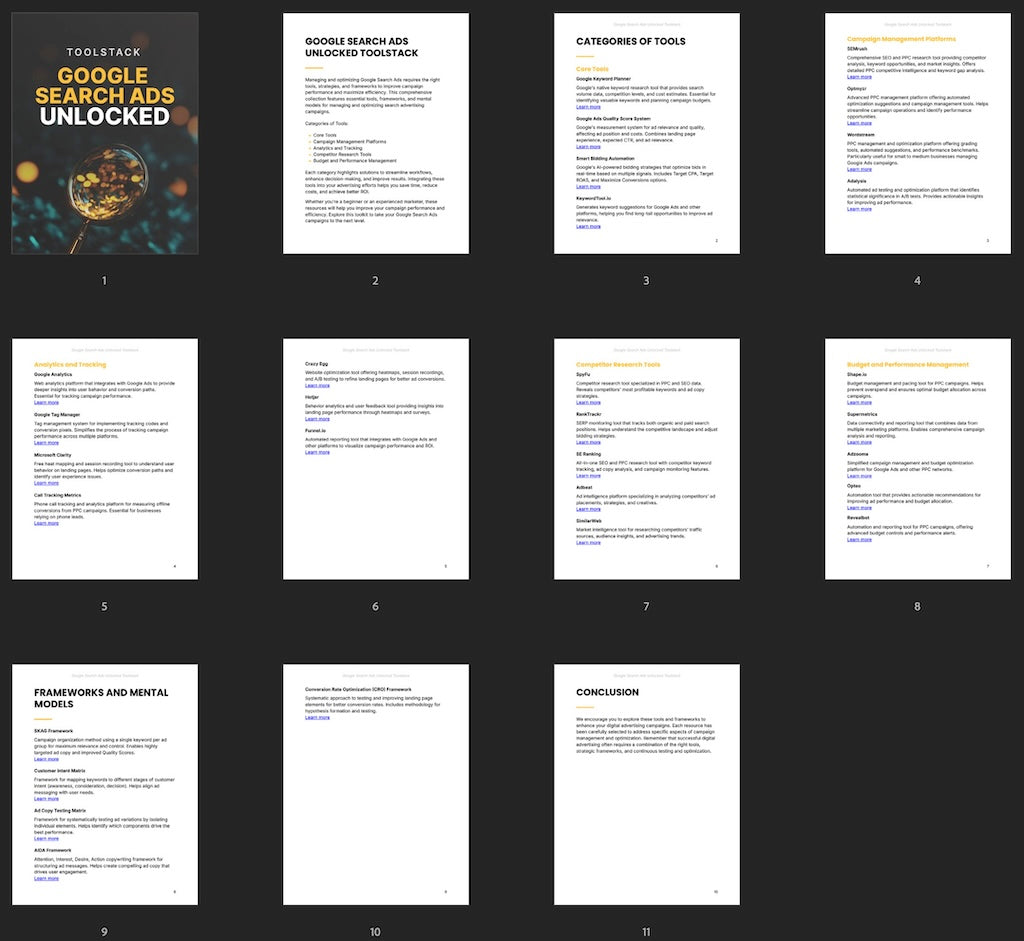Click the page number 6 label
1024x941 pixels.
[375, 607]
